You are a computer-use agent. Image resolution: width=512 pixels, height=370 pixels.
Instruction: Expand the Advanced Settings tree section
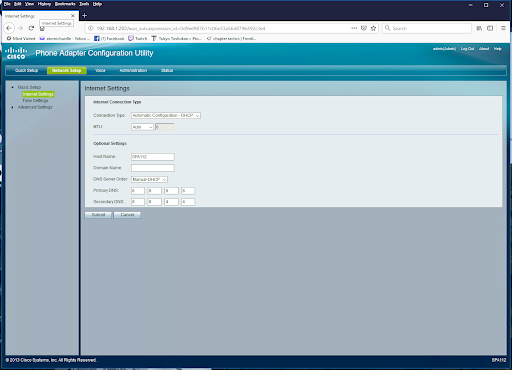click(13, 107)
